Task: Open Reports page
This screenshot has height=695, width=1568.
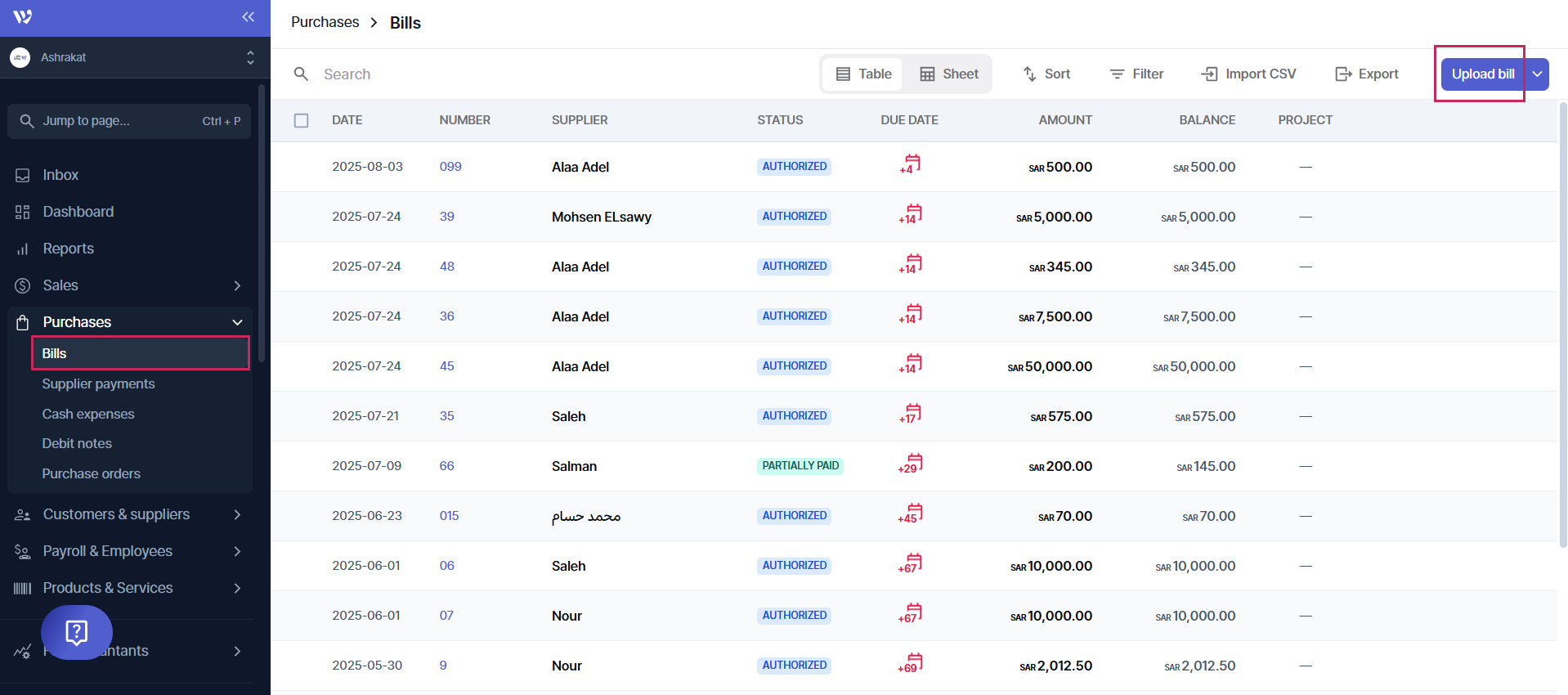Action: (x=68, y=249)
